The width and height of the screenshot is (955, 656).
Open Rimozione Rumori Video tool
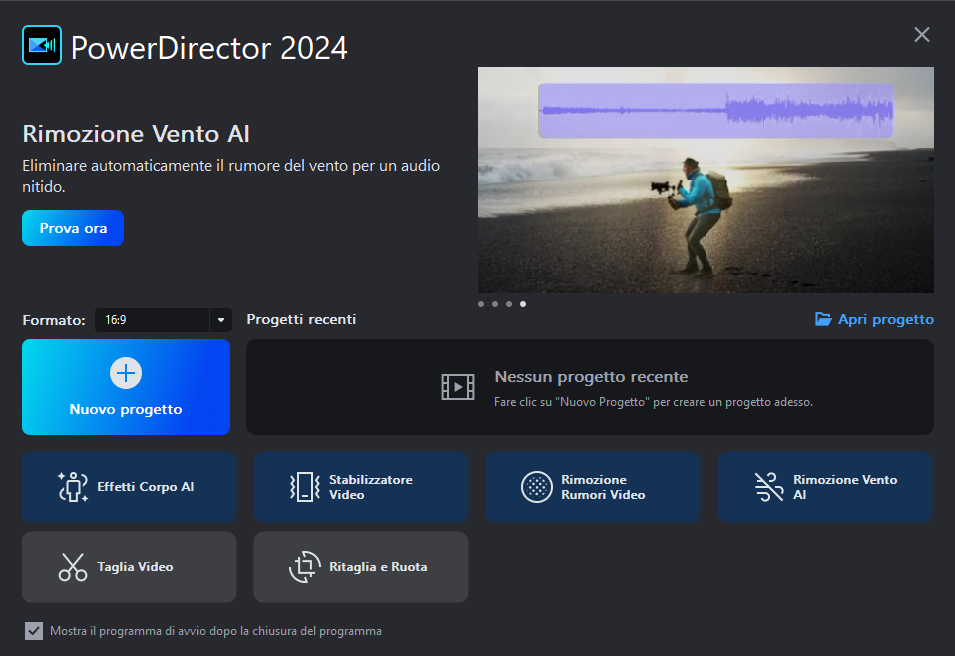point(593,487)
